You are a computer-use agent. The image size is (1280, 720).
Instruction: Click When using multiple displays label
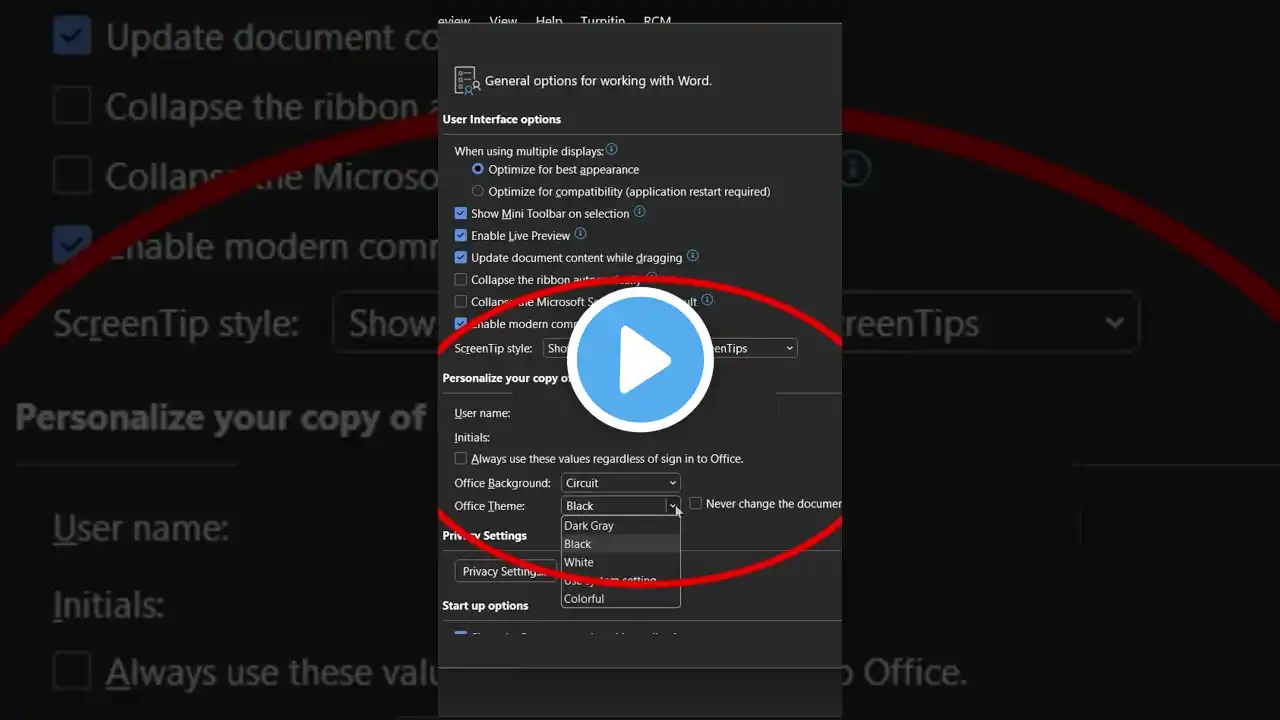pos(529,151)
